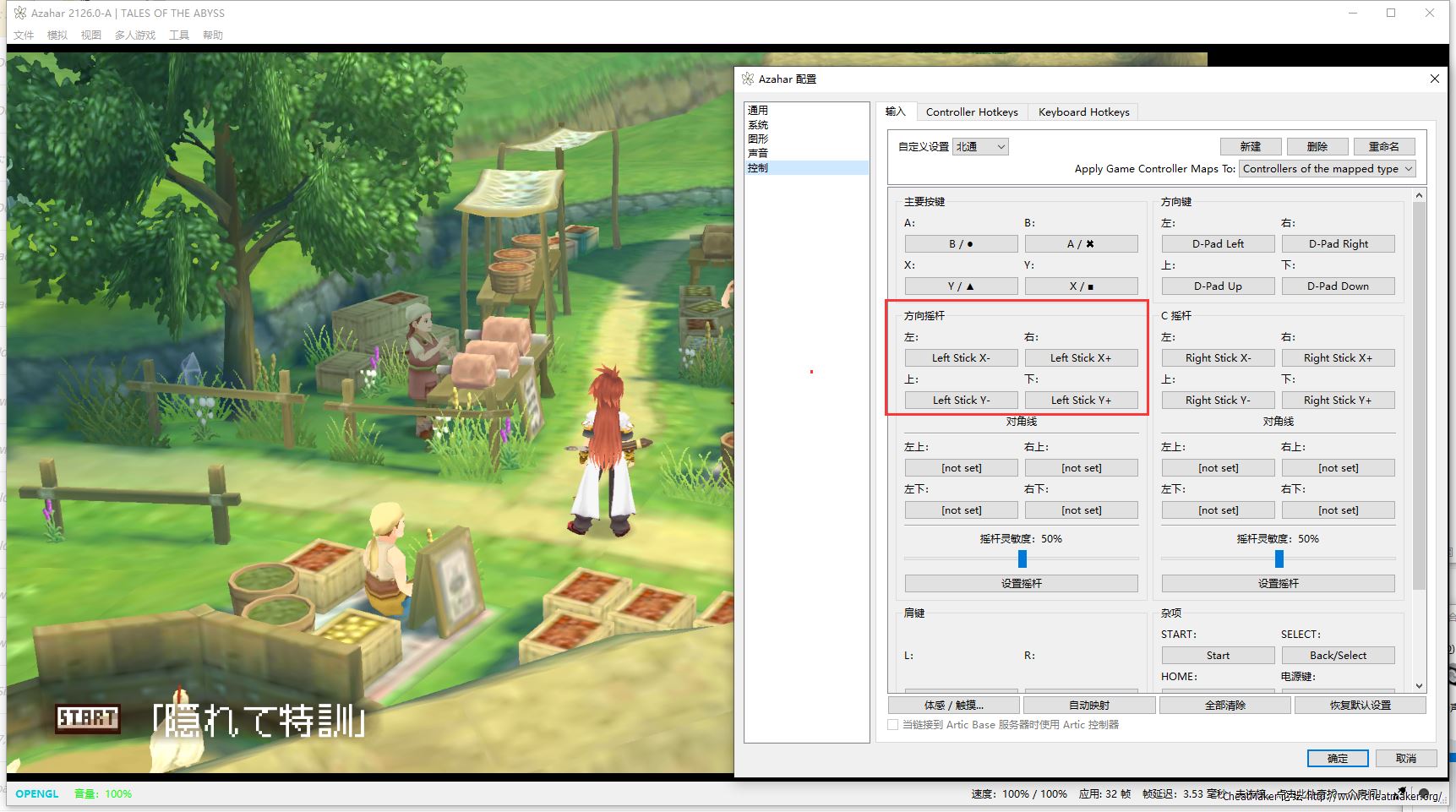Click the Right Stick X- mapping button

[x=1219, y=357]
